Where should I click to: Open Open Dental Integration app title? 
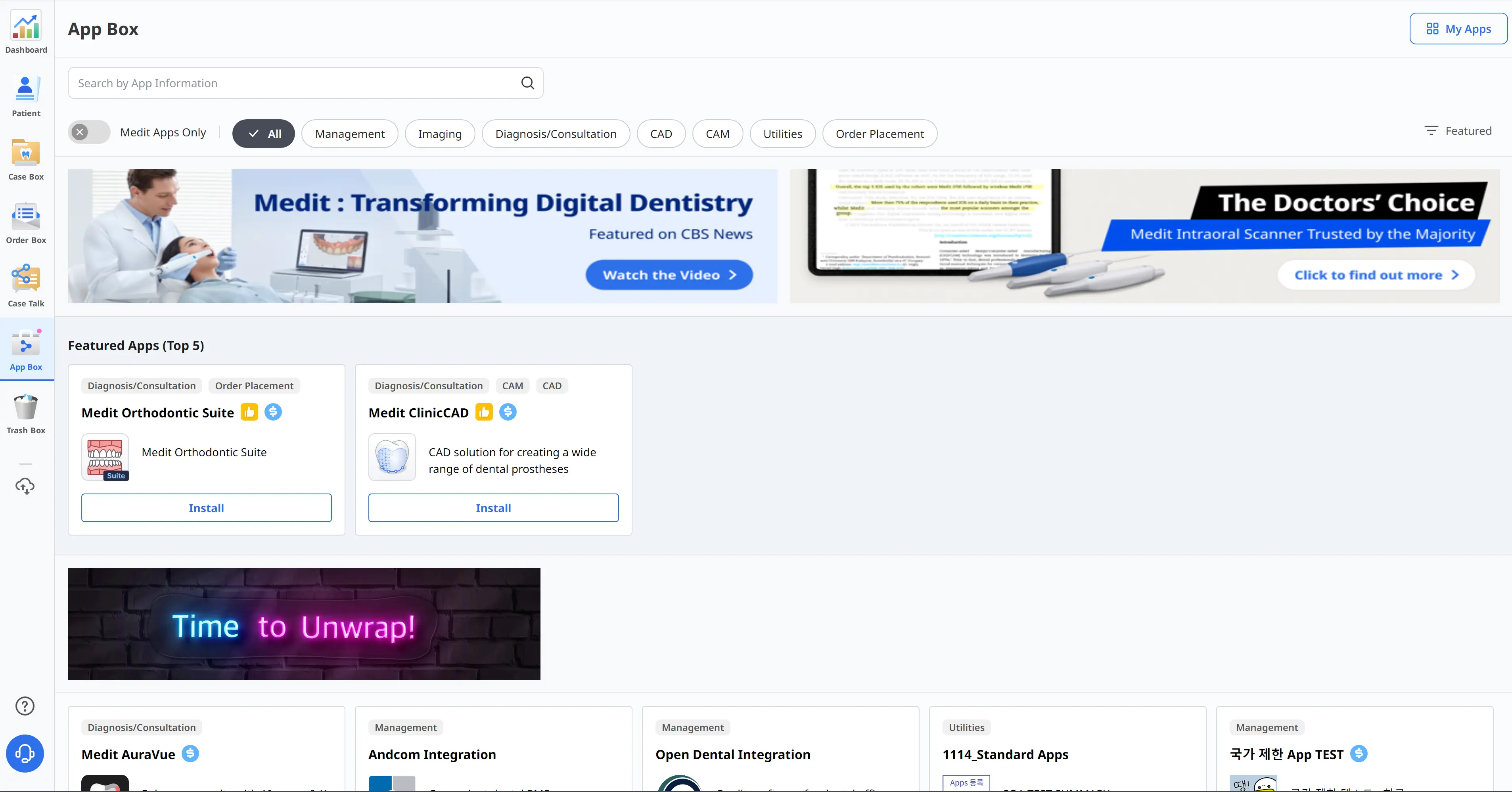(x=732, y=754)
